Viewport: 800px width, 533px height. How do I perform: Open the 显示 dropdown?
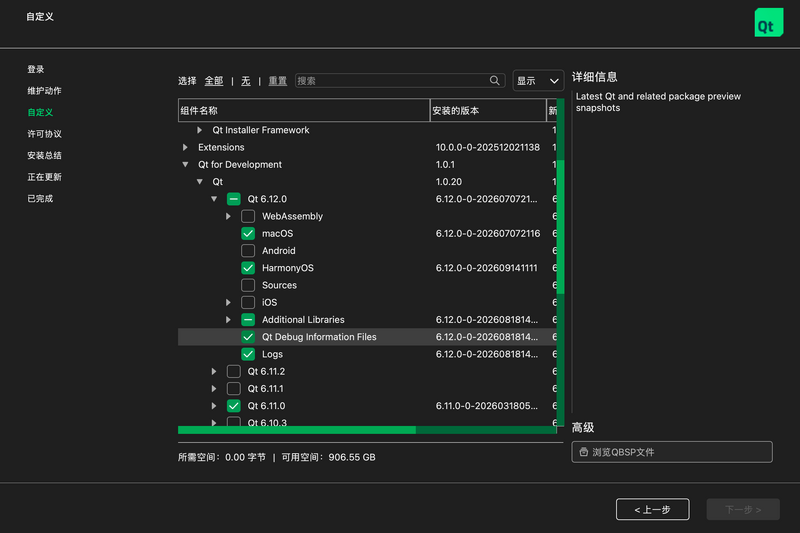click(538, 81)
